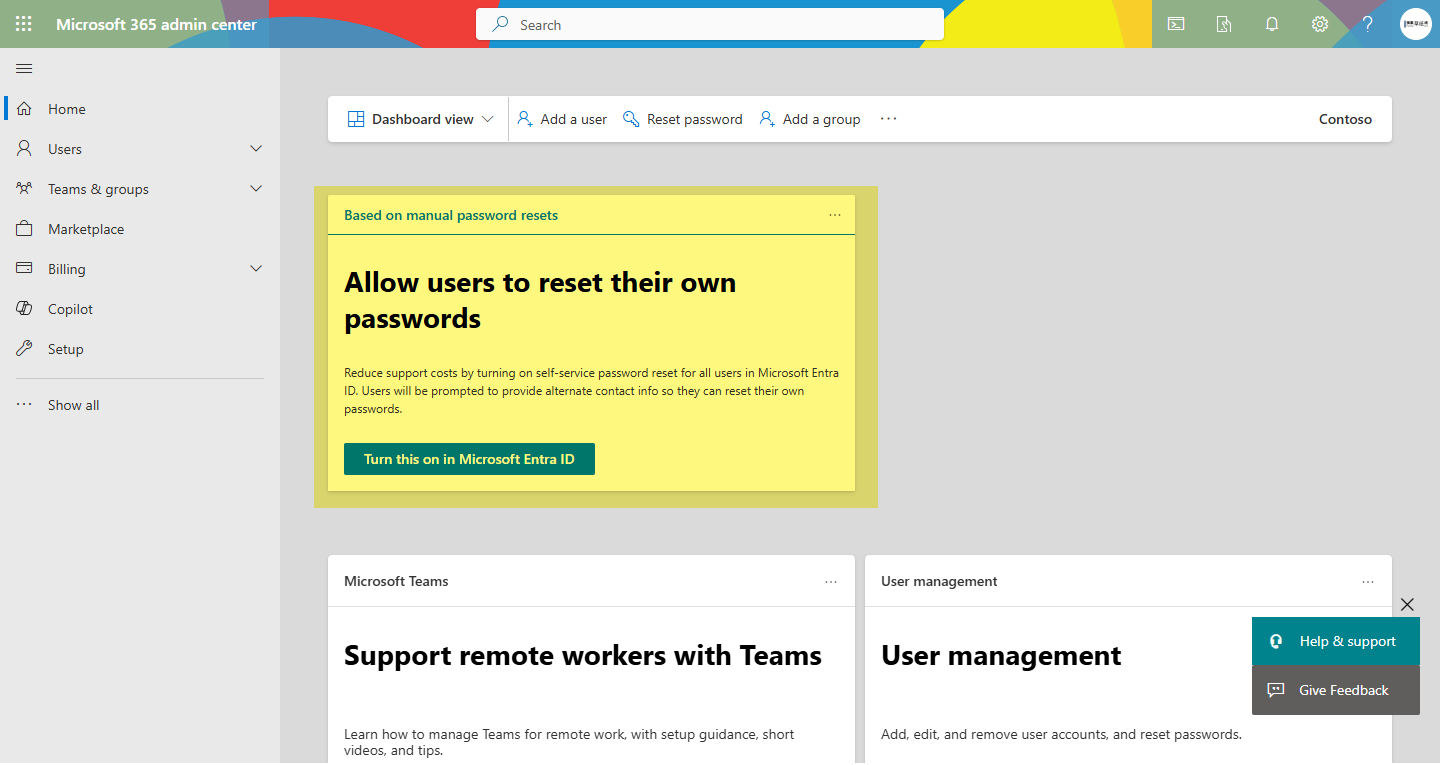Image resolution: width=1440 pixels, height=765 pixels.
Task: Click the Copilot logo icon in the sidebar
Action: (x=25, y=309)
